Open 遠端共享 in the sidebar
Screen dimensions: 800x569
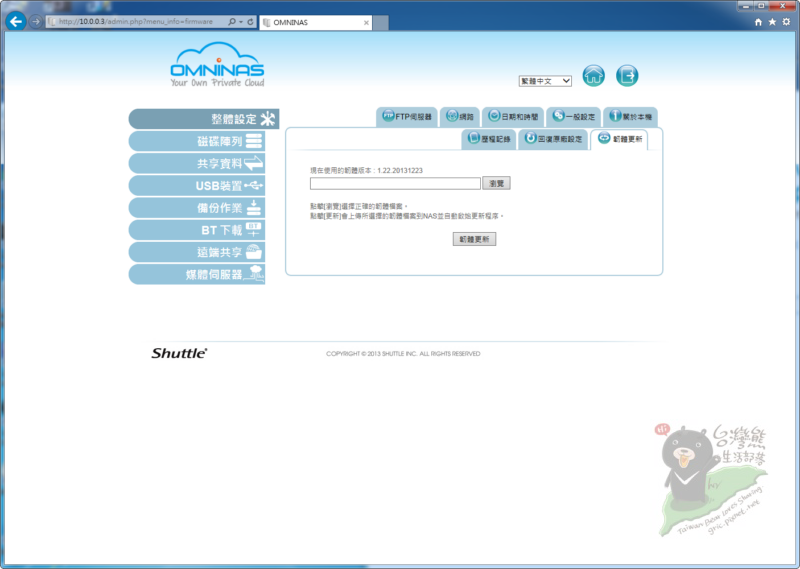[x=197, y=252]
